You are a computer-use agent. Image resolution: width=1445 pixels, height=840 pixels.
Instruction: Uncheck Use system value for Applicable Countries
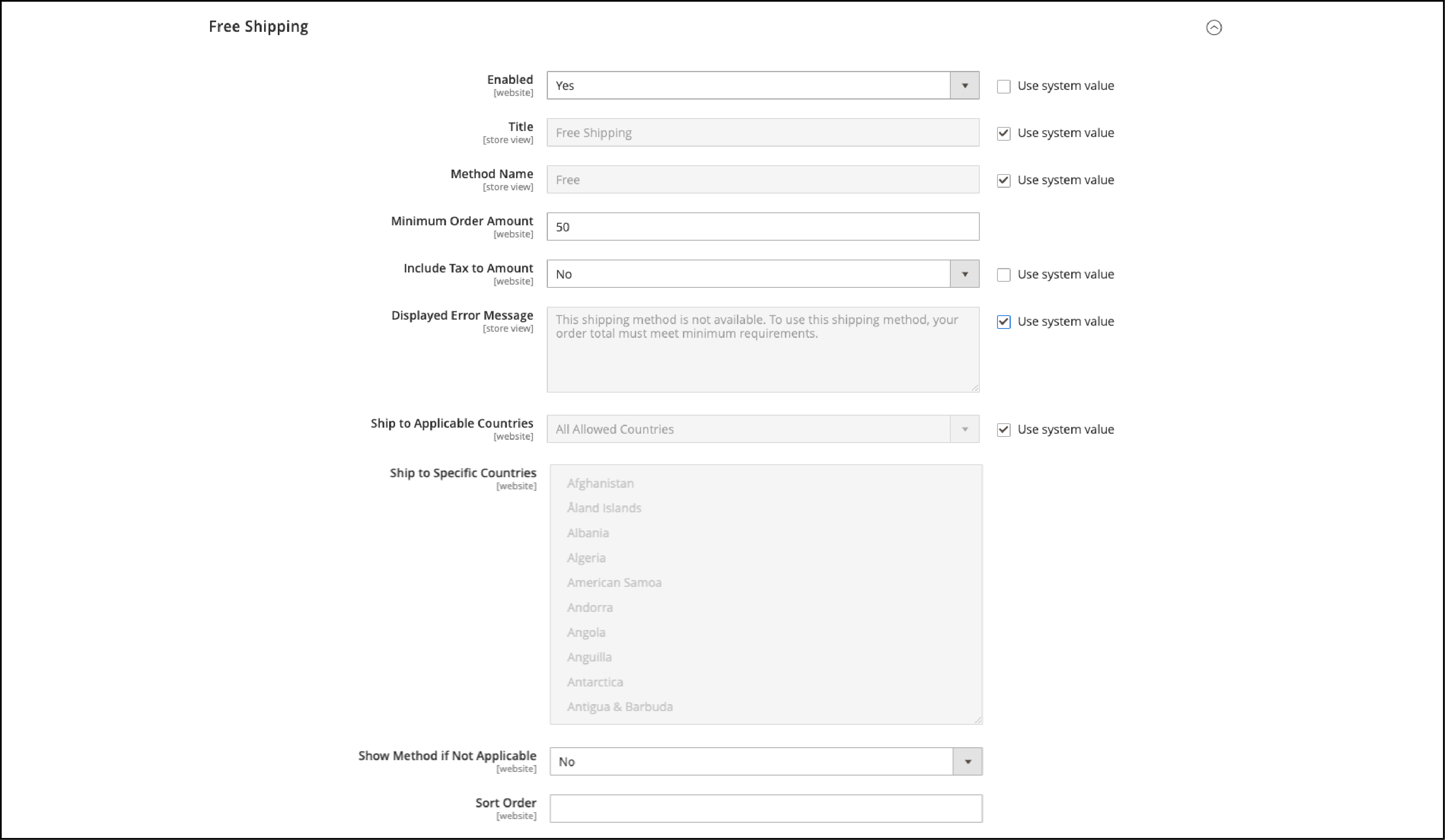click(x=1003, y=430)
